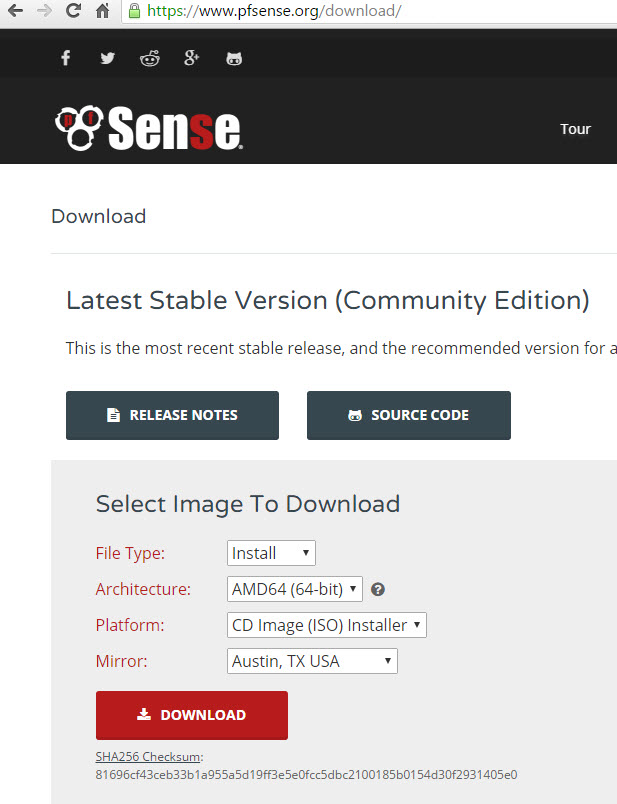Open the Platform CD Image dropdown
The height and width of the screenshot is (804, 617).
(327, 625)
